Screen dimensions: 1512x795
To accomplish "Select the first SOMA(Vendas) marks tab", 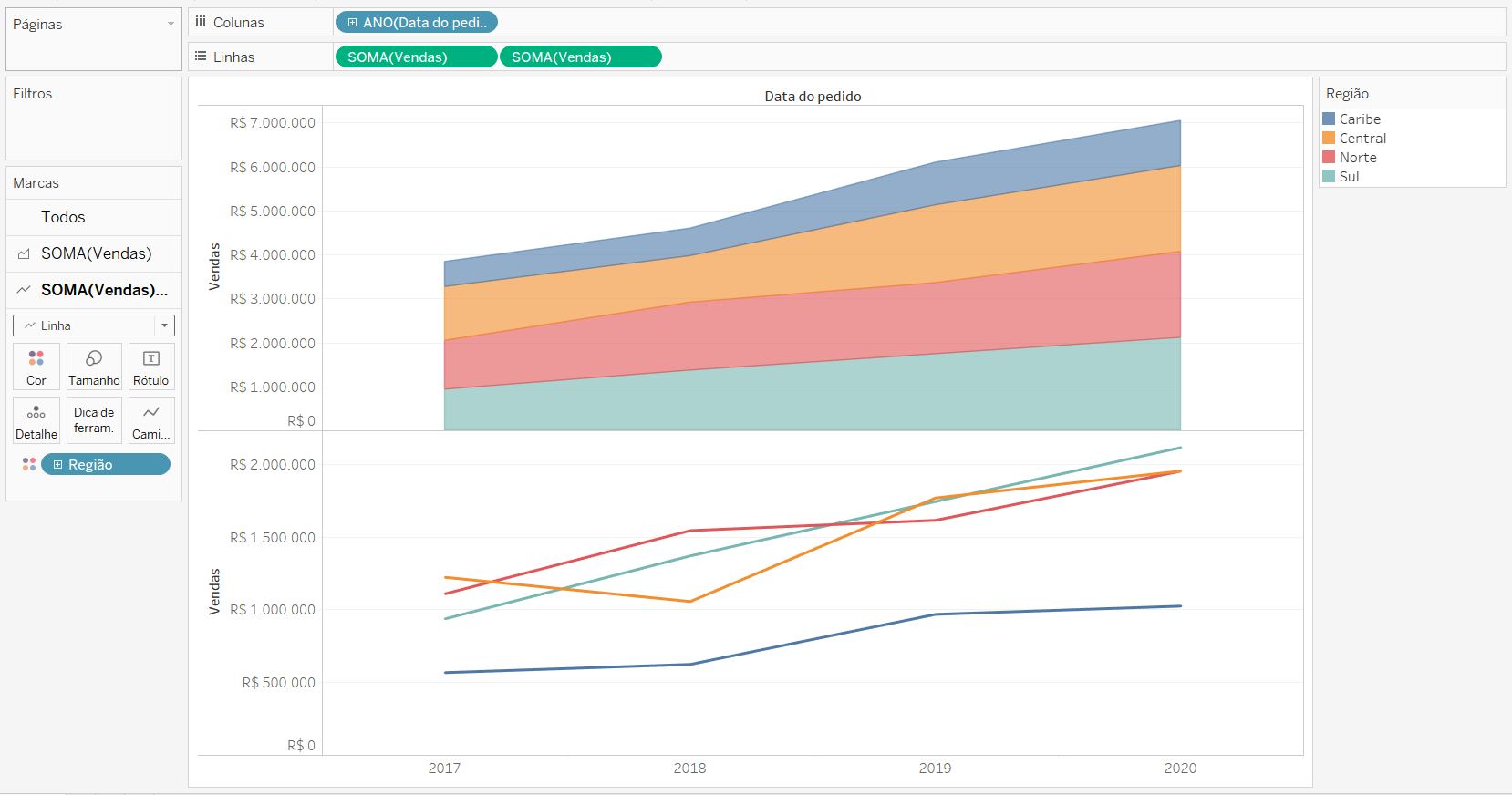I will point(94,253).
